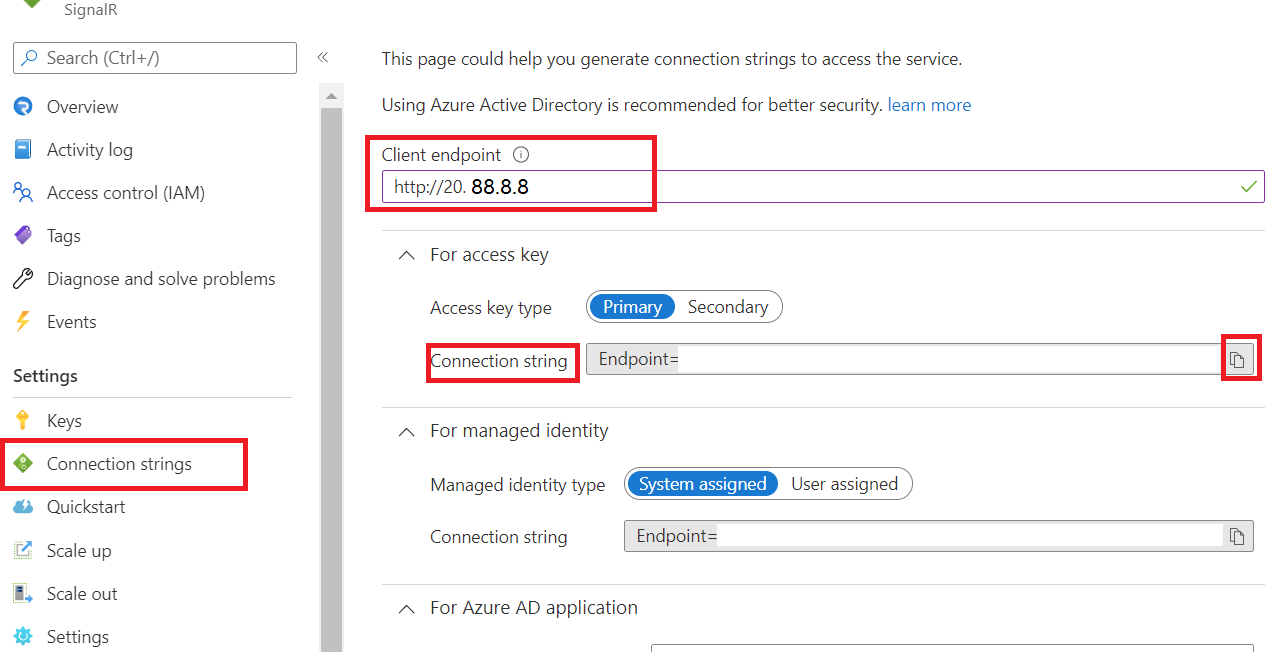The height and width of the screenshot is (652, 1269).
Task: Open Diagnose and solve problems
Action: tap(161, 278)
